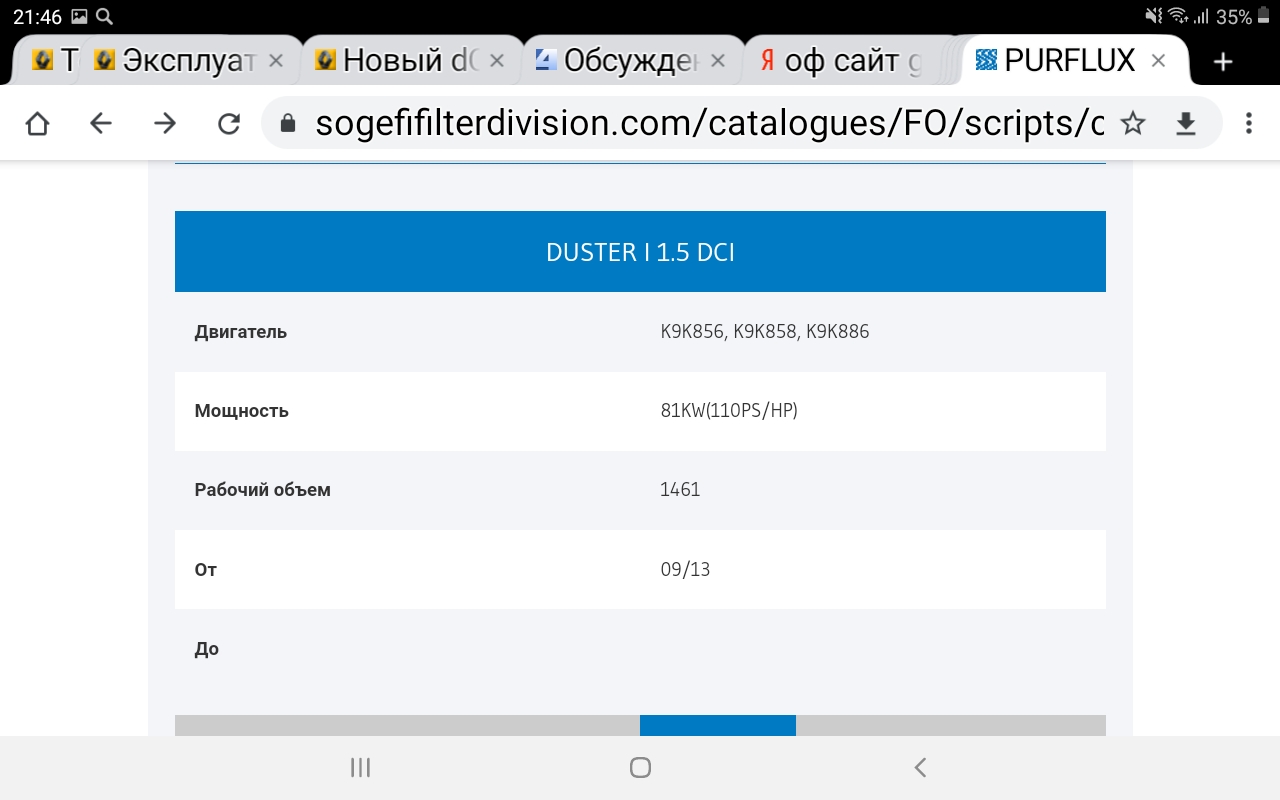Image resolution: width=1280 pixels, height=800 pixels.
Task: Switch to the Обсужден tab
Action: [631, 61]
